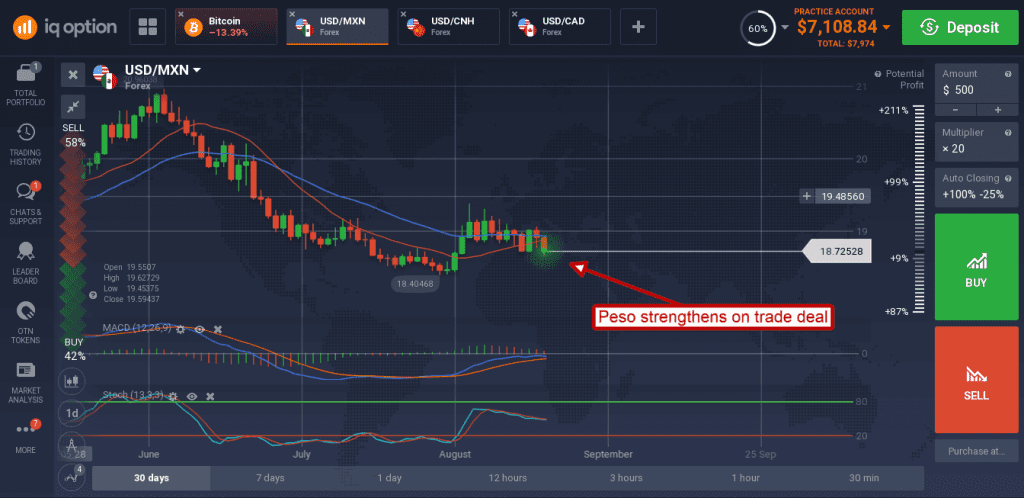The width and height of the screenshot is (1024, 498).
Task: Close the USD/CNH tab
Action: coord(404,14)
